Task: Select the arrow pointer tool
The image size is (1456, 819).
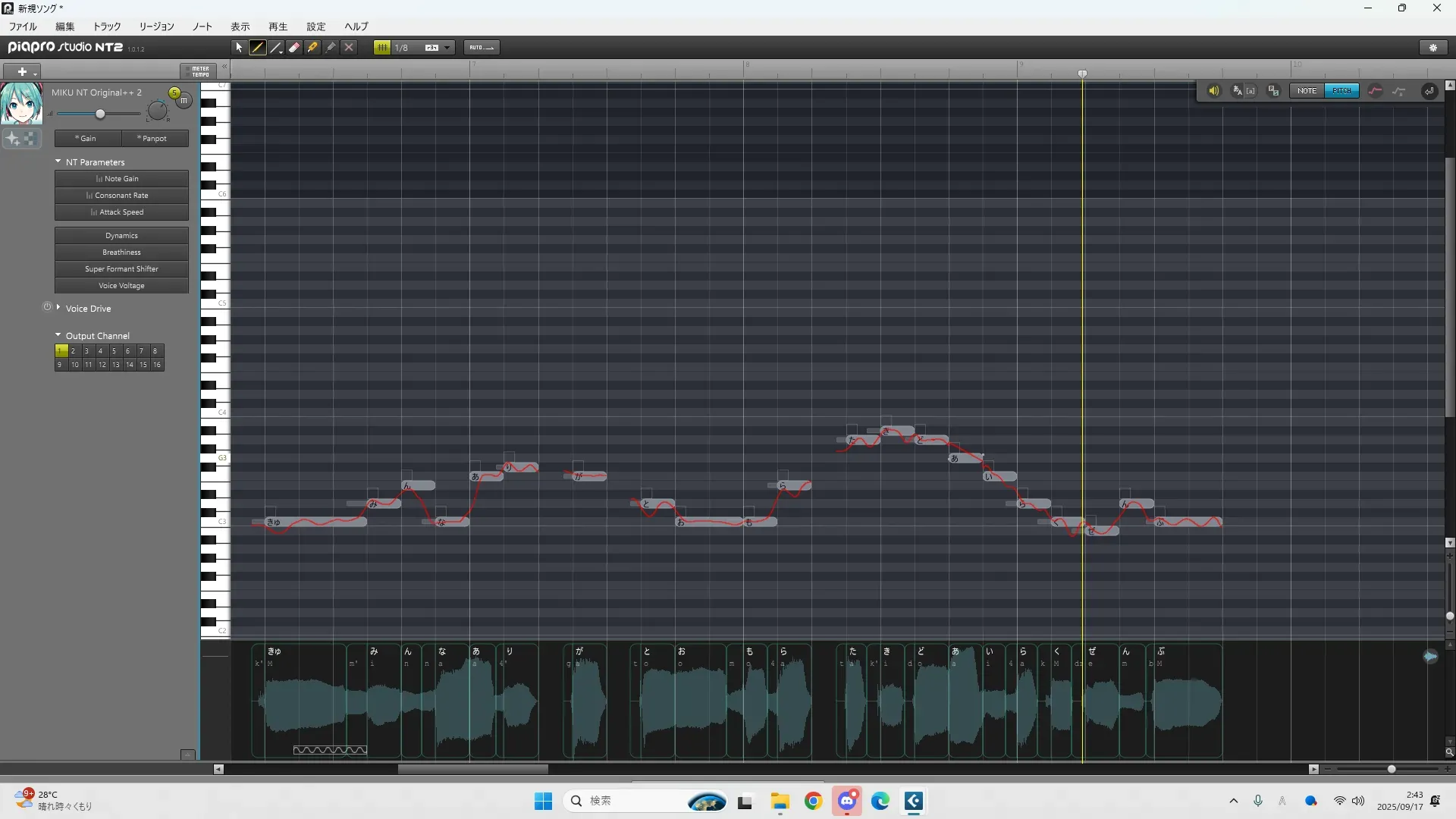Action: 239,47
